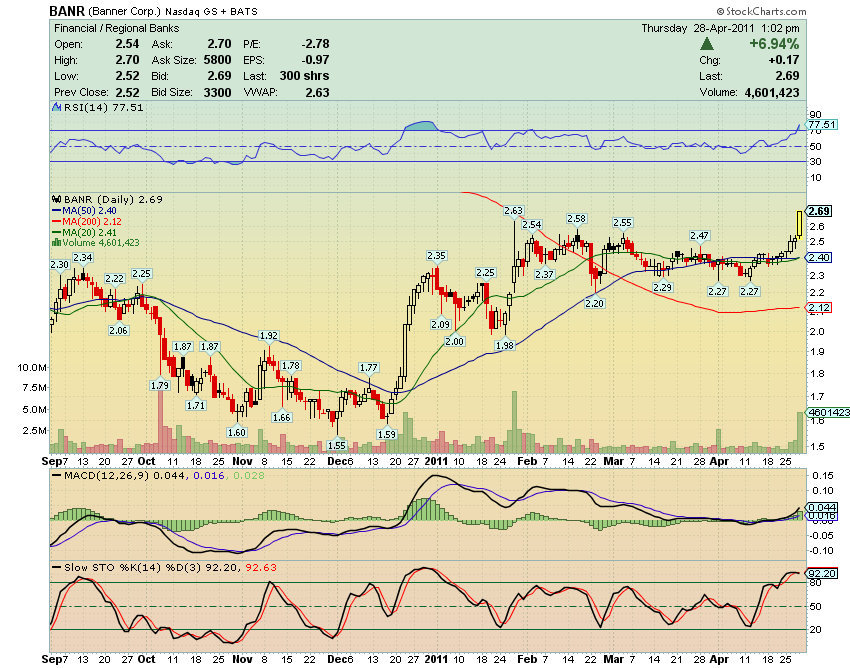Image resolution: width=850 pixels, height=668 pixels.
Task: Click the StockCharts.com copyright mark
Action: (761, 11)
